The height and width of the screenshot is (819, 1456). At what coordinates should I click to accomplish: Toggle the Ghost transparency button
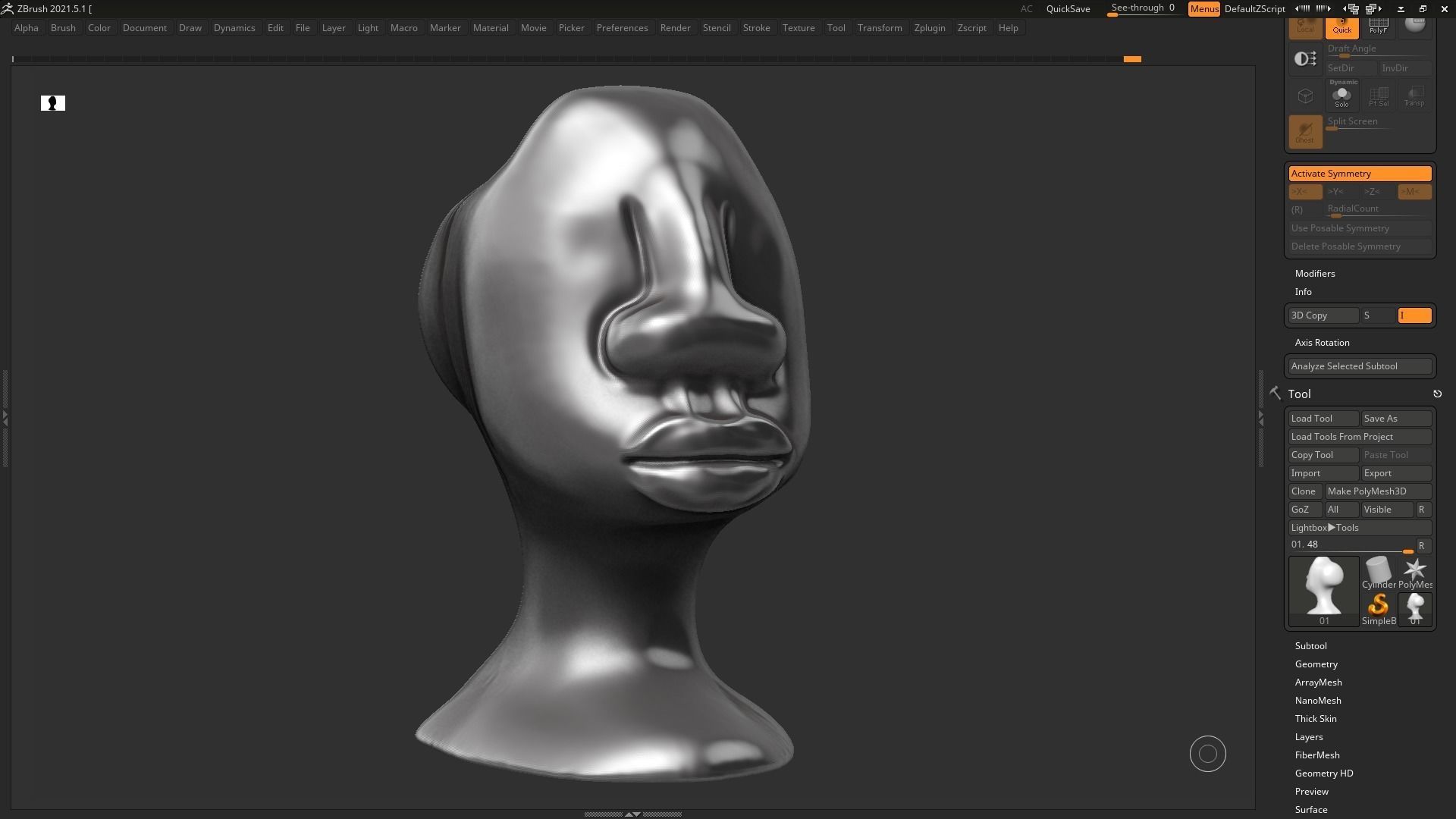1305,132
